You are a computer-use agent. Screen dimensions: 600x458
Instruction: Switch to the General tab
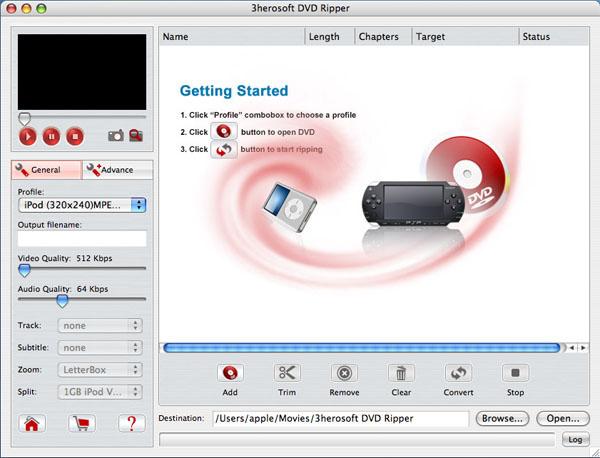tap(47, 170)
